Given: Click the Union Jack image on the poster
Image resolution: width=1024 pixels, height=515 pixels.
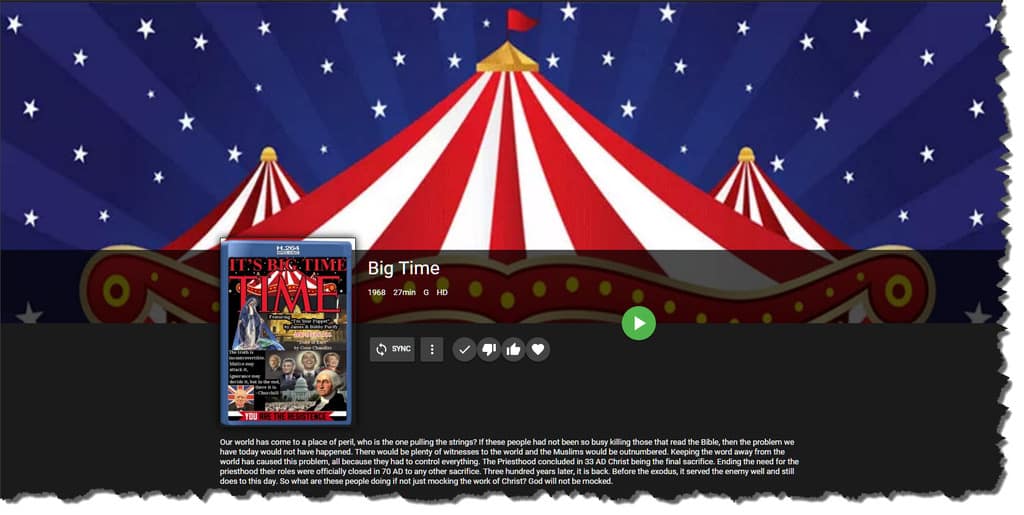Looking at the screenshot, I should pyautogui.click(x=240, y=397).
